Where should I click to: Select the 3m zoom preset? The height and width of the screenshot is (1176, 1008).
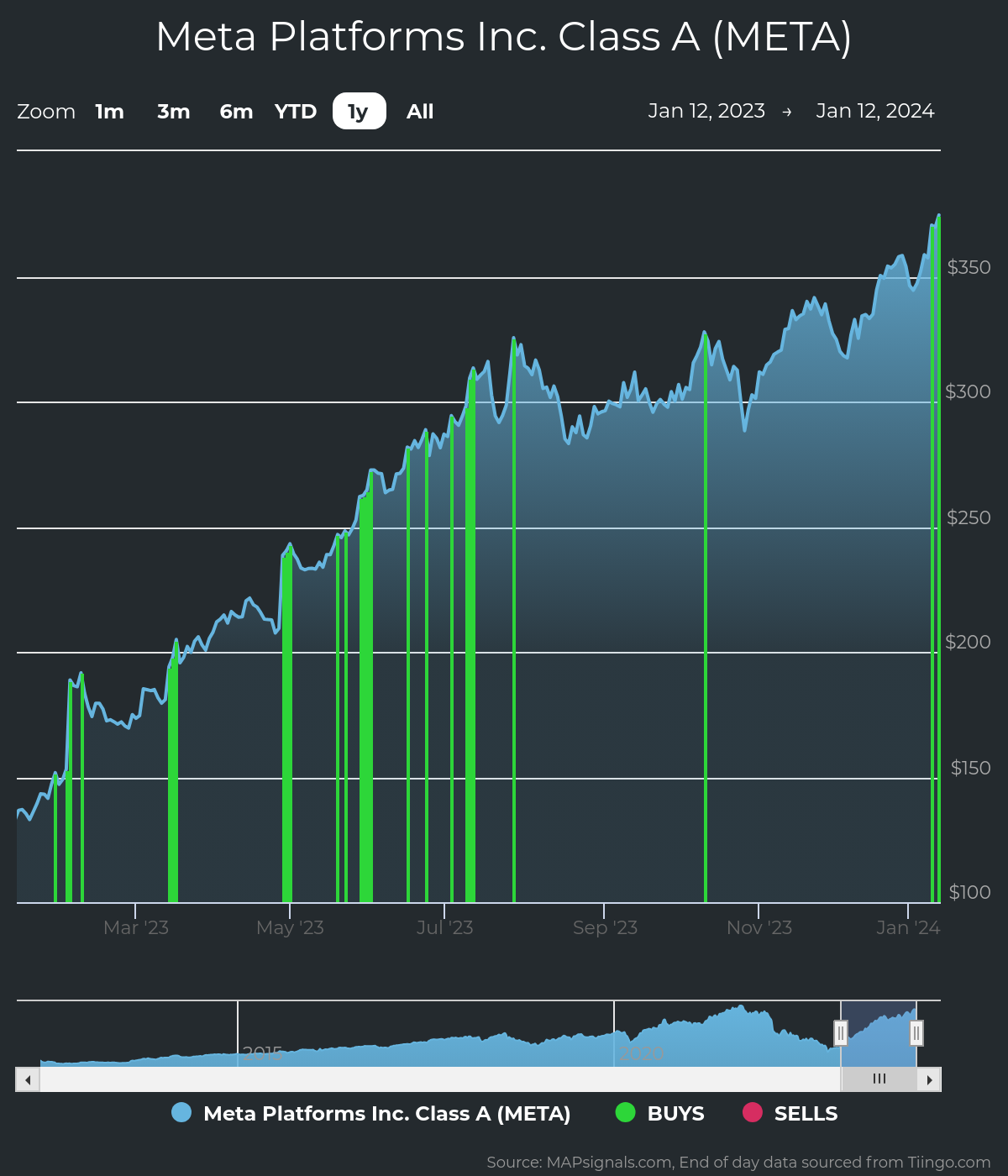173,111
